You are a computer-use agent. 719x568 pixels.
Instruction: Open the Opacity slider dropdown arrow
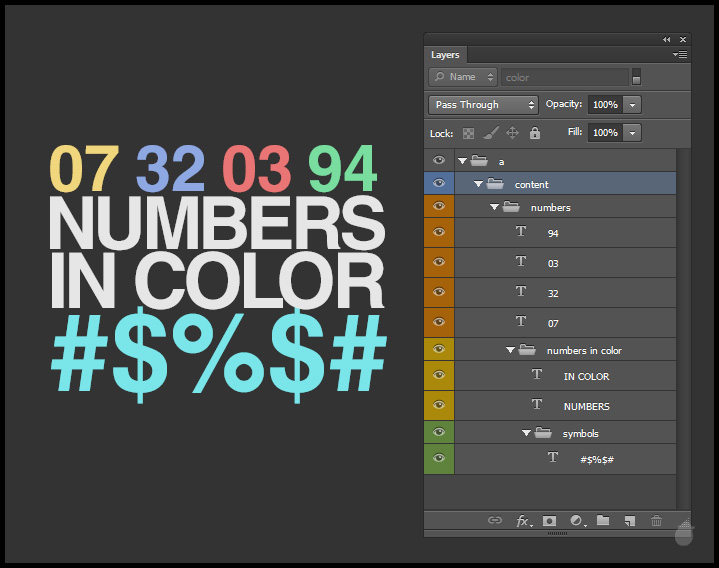[633, 105]
